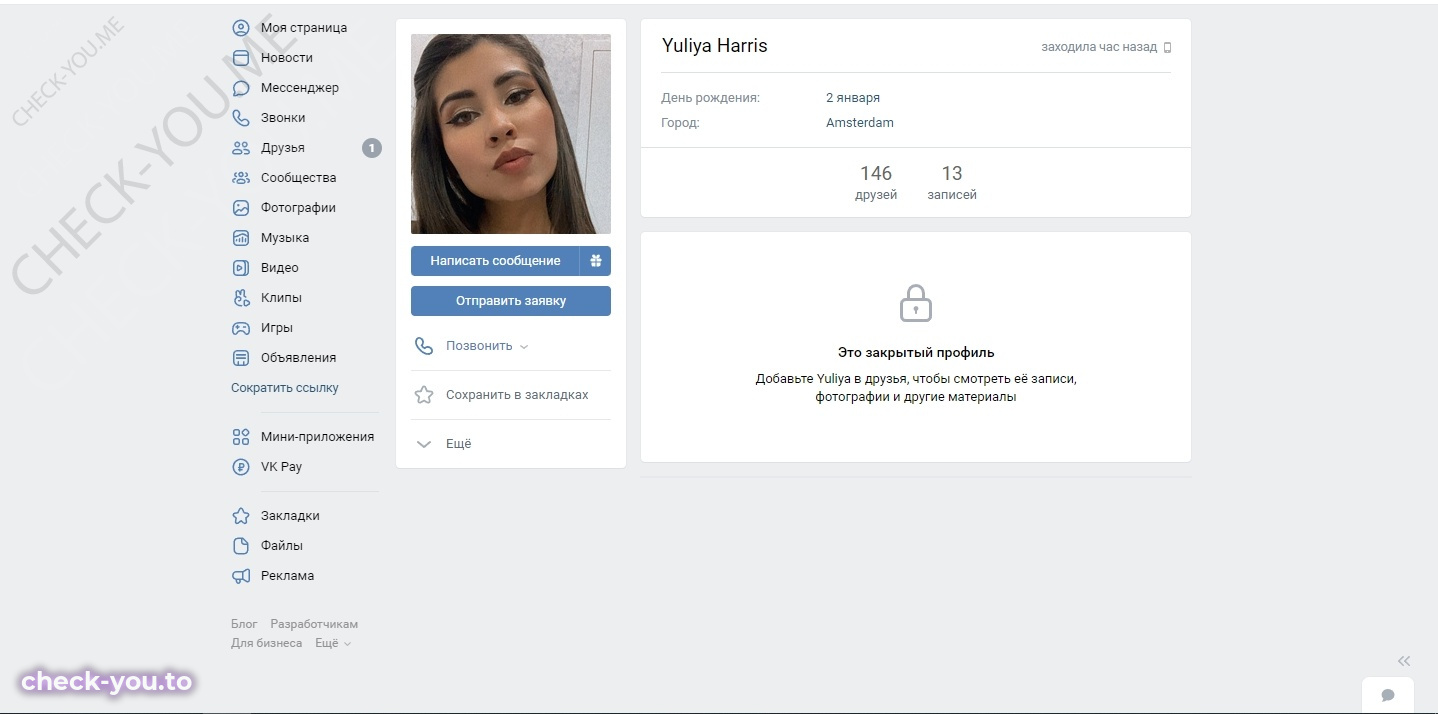Open the Разработчикам footer link
The image size is (1438, 714).
click(x=314, y=624)
